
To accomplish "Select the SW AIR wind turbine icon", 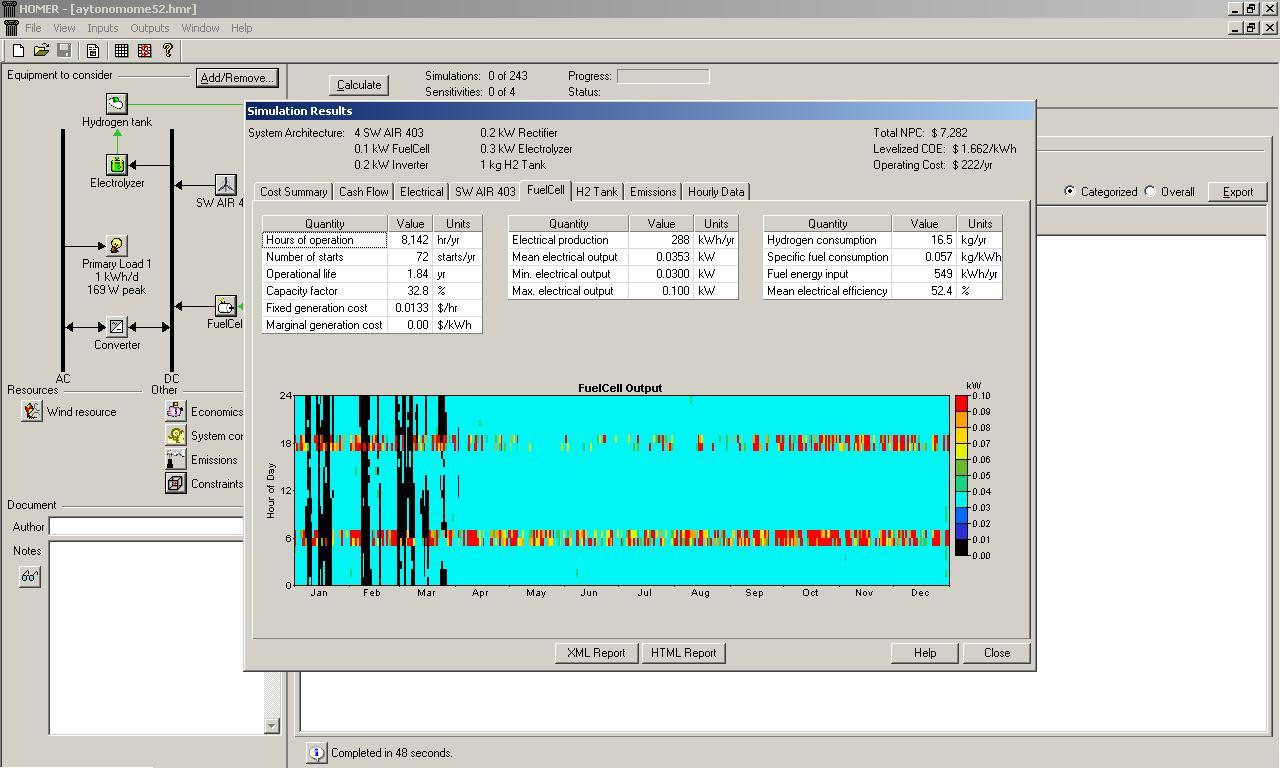I will tap(226, 185).
